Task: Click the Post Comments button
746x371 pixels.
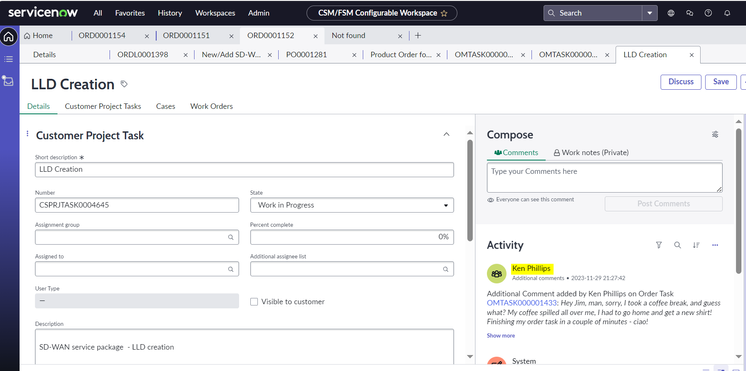Action: [x=663, y=204]
